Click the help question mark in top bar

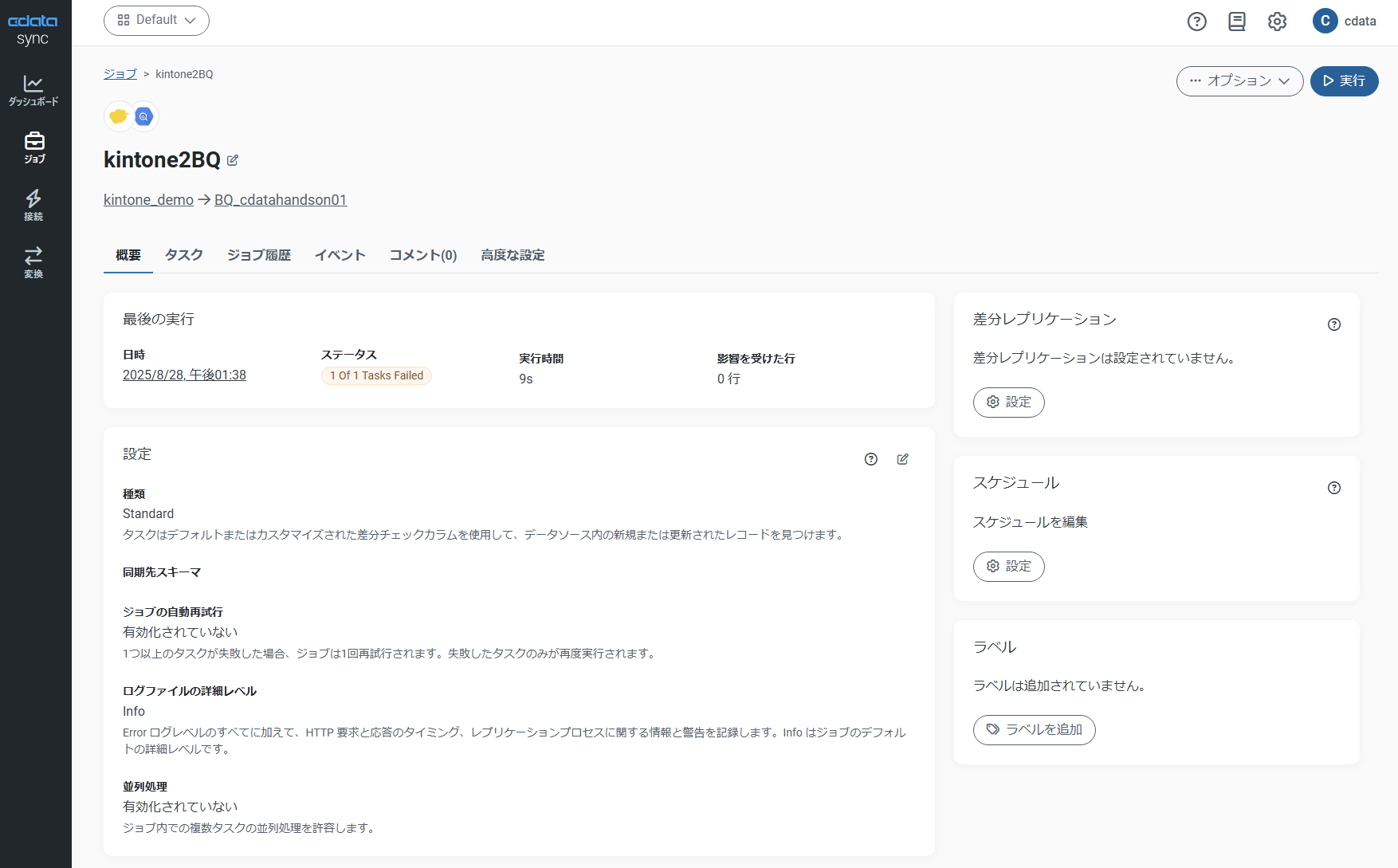1196,22
